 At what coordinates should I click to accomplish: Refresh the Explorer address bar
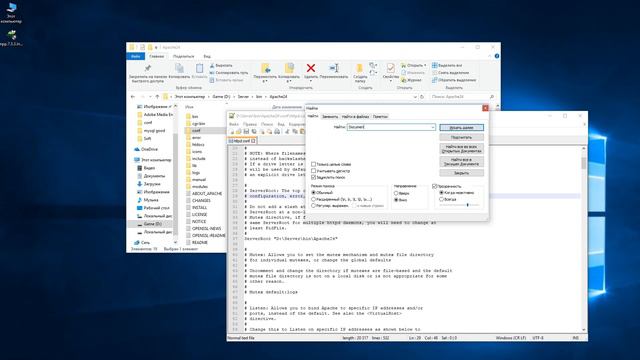pyautogui.click(x=422, y=97)
